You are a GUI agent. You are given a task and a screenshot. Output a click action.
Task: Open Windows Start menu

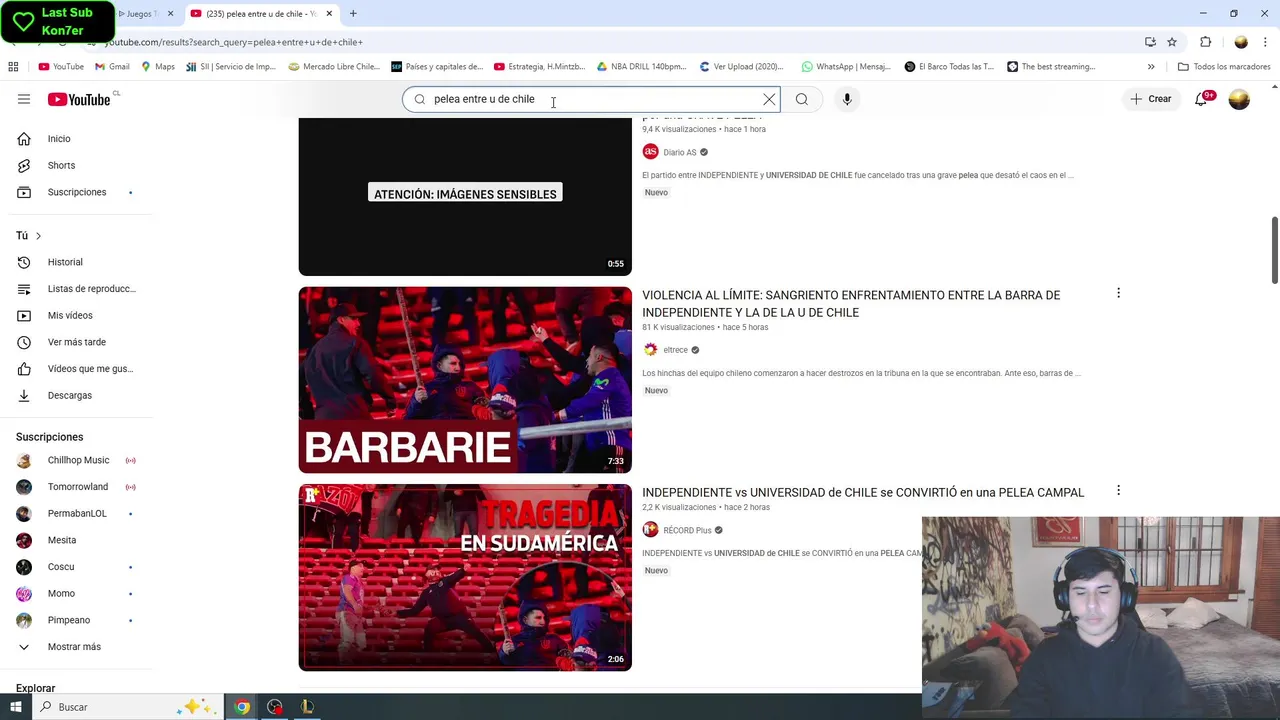point(16,707)
